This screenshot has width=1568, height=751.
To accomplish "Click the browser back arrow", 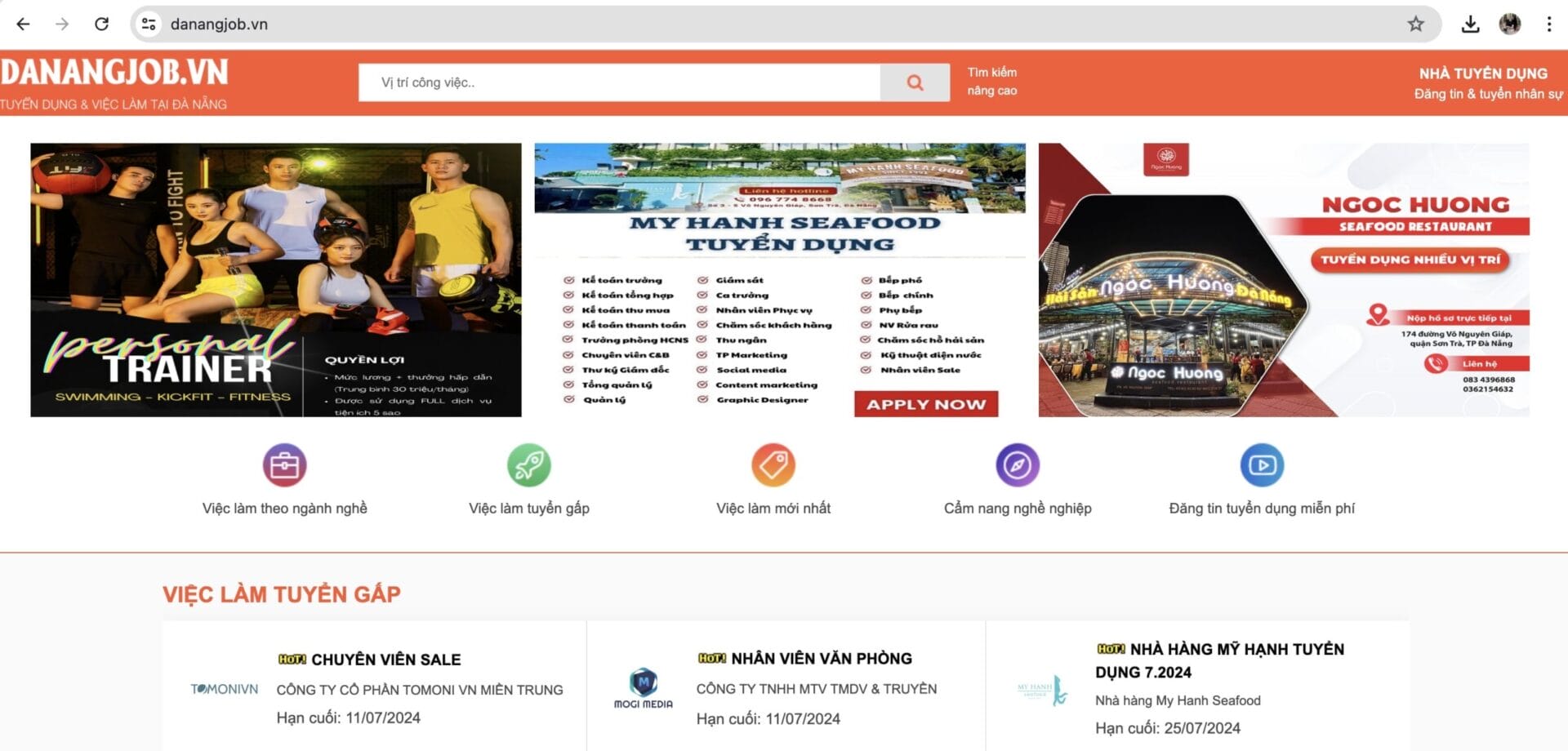I will tap(23, 24).
